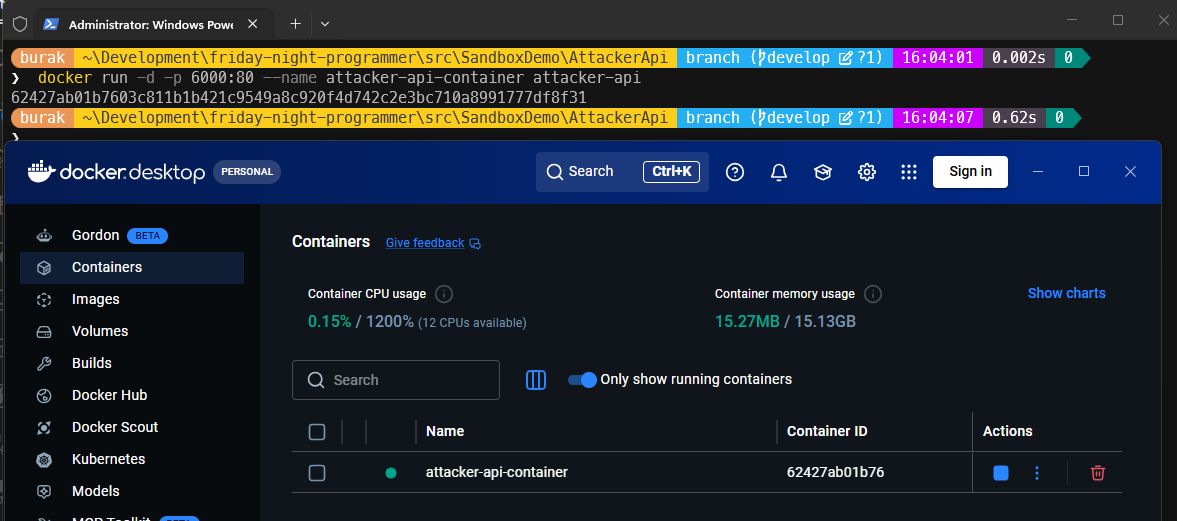Click the Container CPU usage info icon
This screenshot has width=1177, height=521.
[445, 294]
